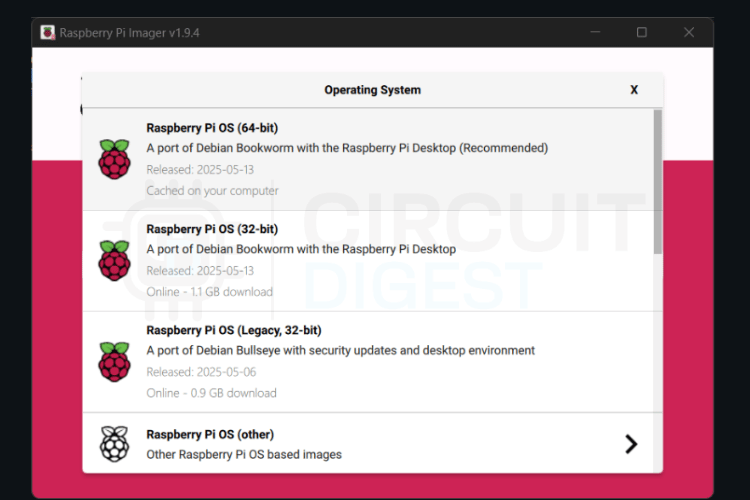Screen dimensions: 750x500
Task: Maximize the Raspberry Pi Imager window
Action: [642, 32]
